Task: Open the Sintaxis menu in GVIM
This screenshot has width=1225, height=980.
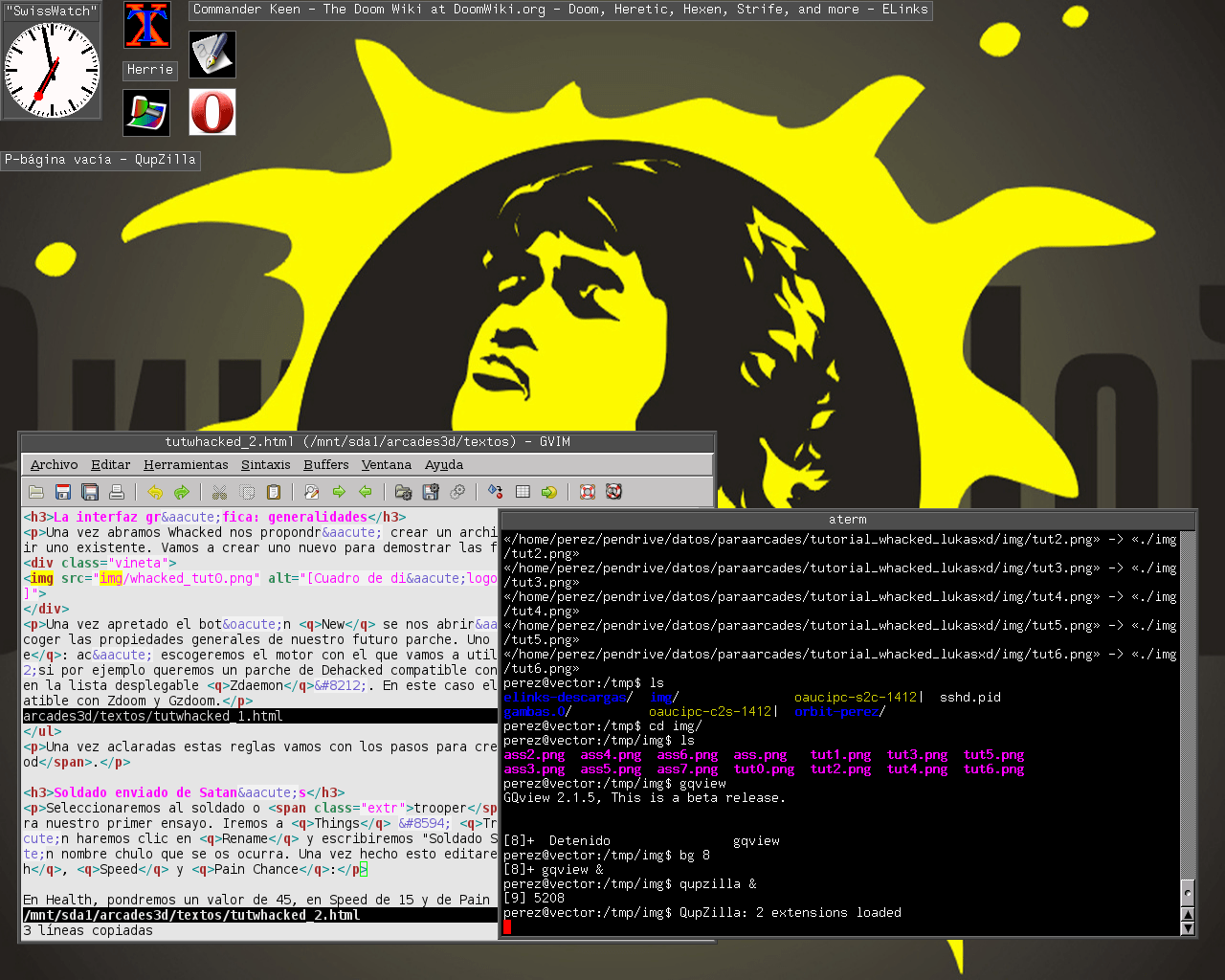Action: (x=265, y=465)
